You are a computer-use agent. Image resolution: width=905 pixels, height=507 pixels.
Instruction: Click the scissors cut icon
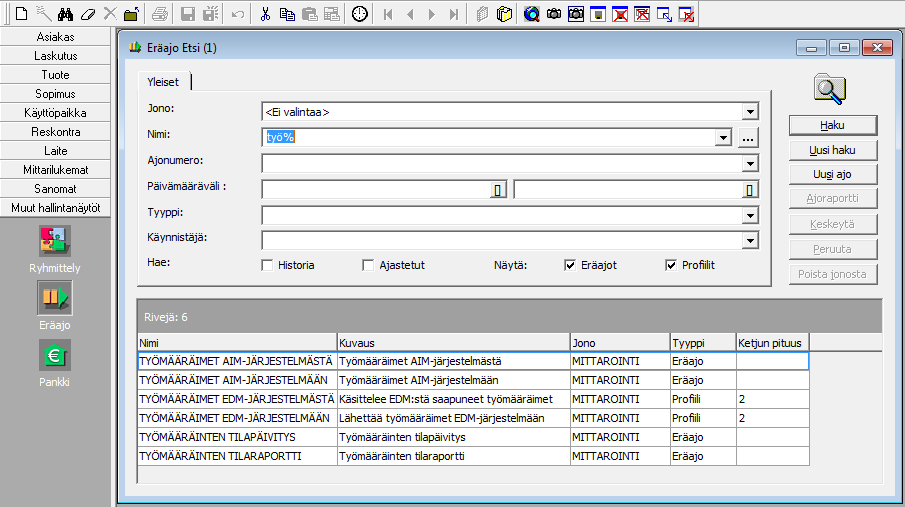pos(265,14)
